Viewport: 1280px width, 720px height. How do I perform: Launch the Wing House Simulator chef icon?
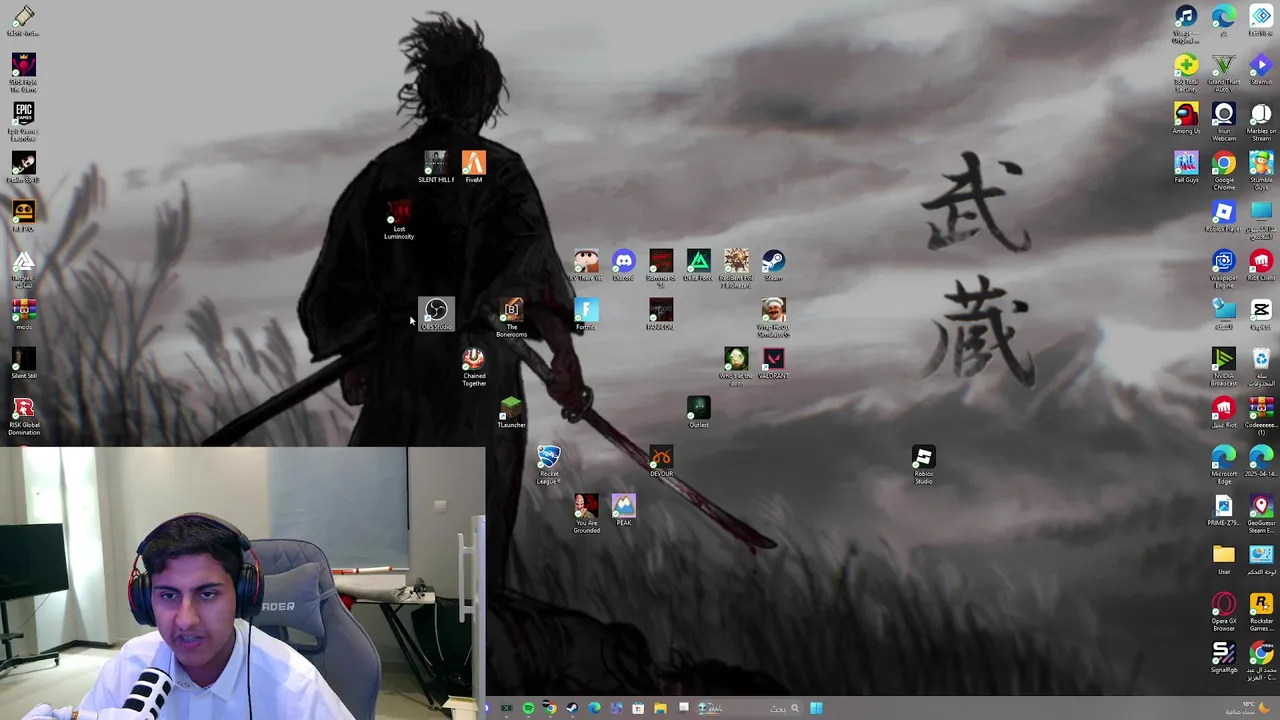point(773,317)
